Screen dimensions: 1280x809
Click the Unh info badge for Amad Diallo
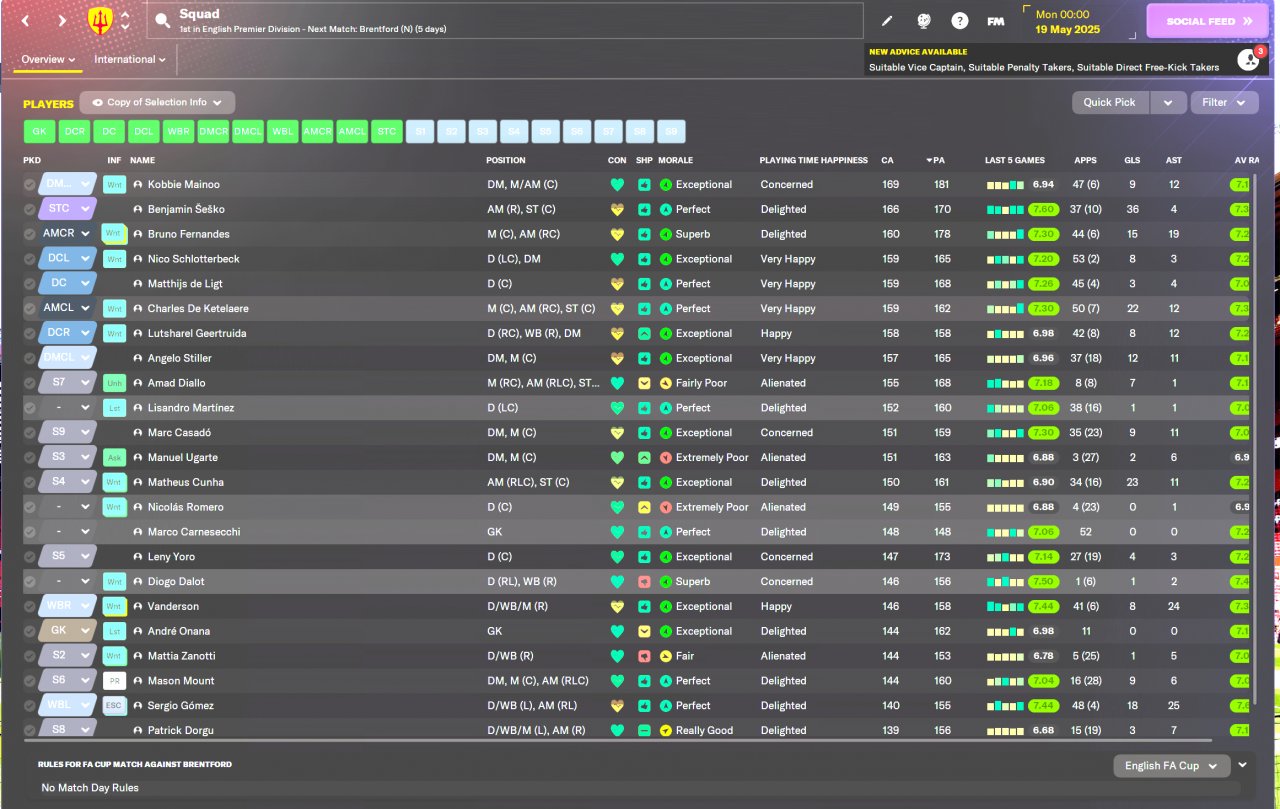tap(114, 383)
